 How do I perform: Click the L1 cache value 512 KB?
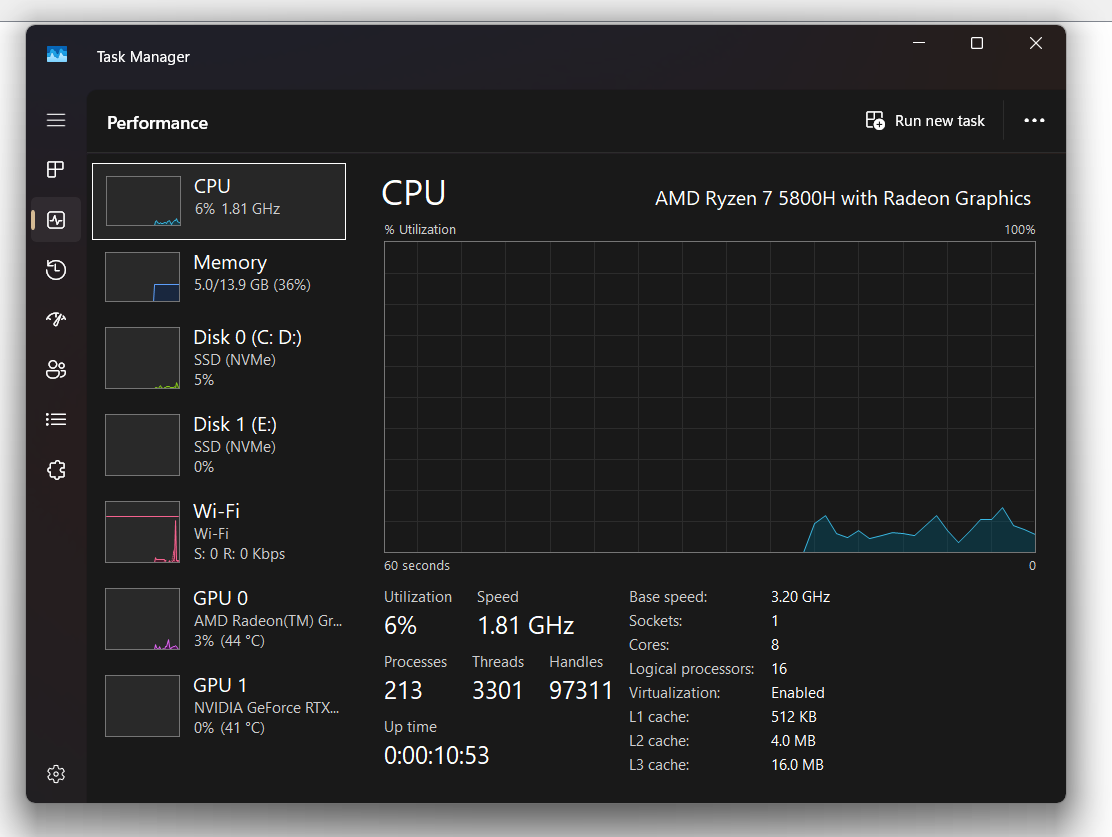[794, 717]
